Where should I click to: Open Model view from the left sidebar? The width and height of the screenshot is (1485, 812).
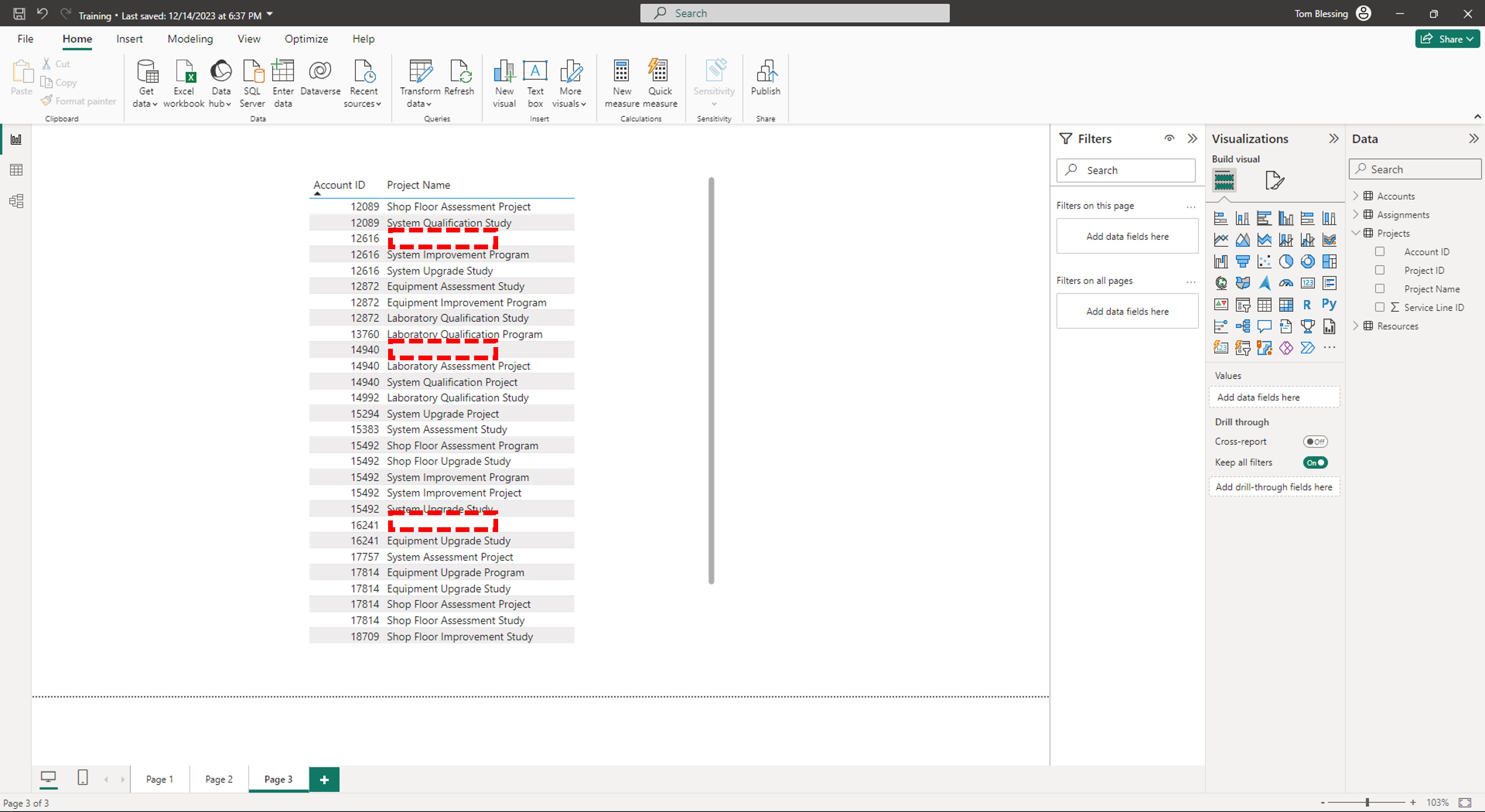pyautogui.click(x=16, y=200)
